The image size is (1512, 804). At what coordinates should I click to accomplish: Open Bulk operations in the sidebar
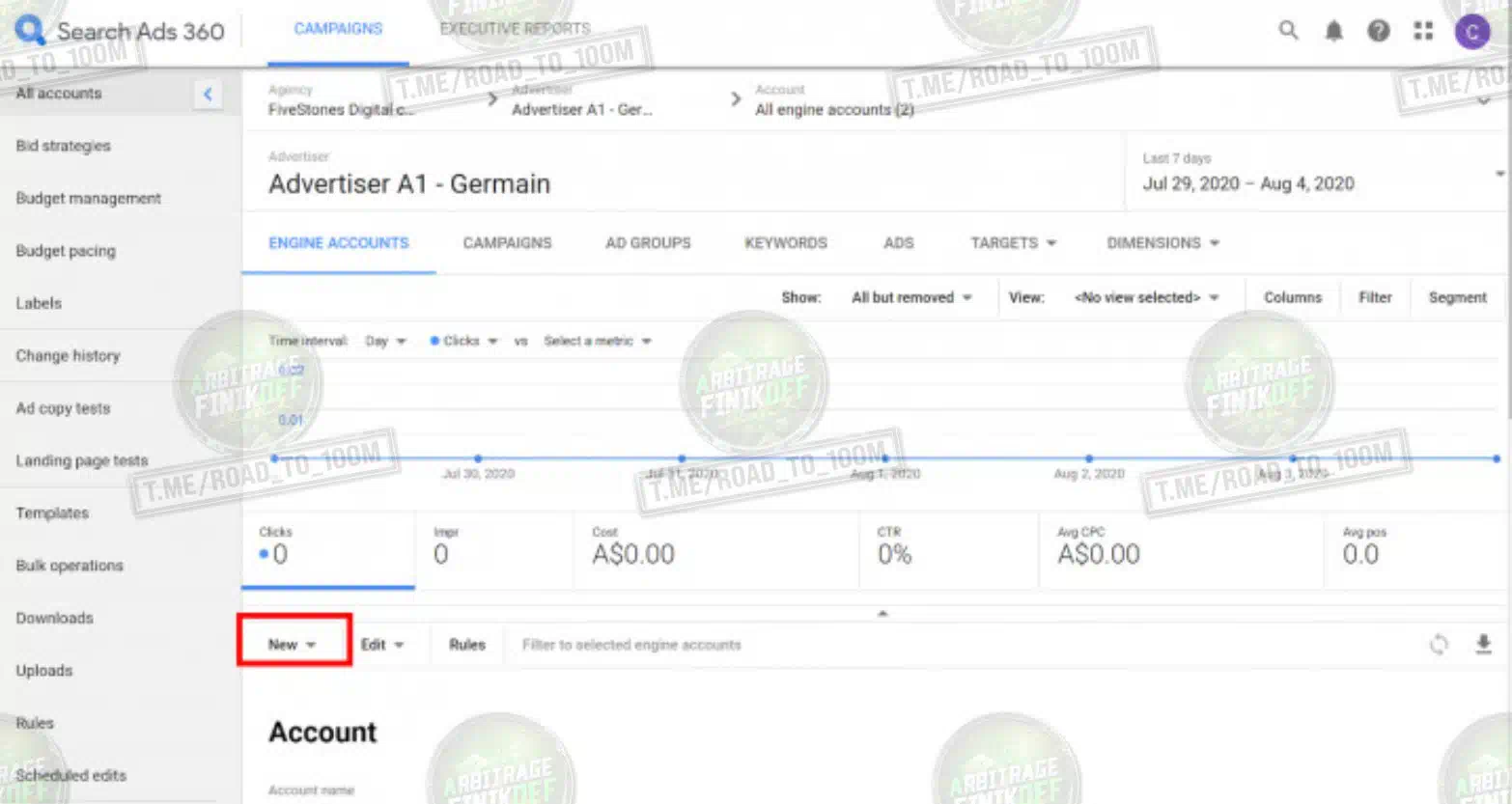click(70, 566)
